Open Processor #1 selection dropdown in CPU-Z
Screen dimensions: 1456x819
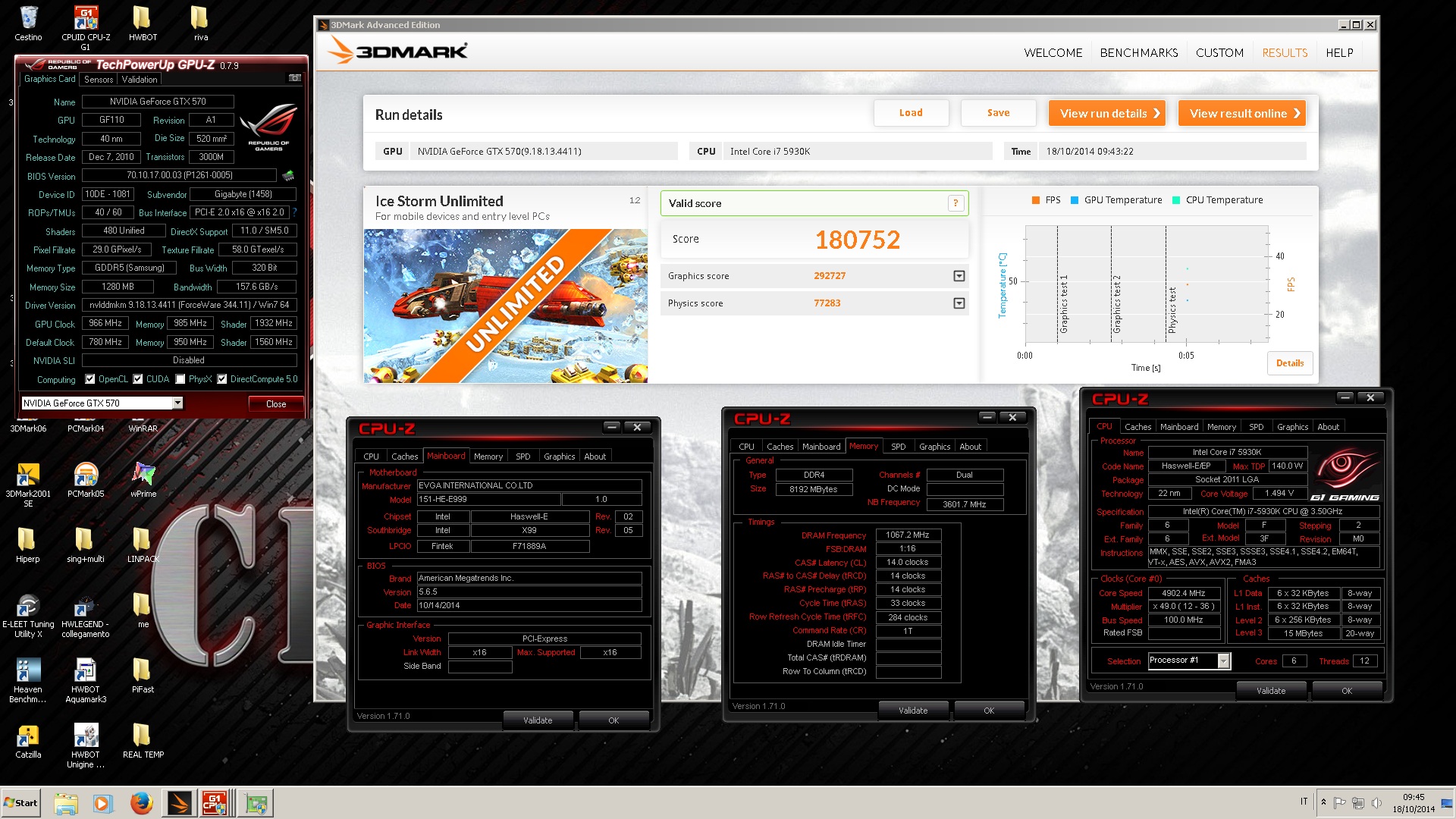click(x=1223, y=661)
